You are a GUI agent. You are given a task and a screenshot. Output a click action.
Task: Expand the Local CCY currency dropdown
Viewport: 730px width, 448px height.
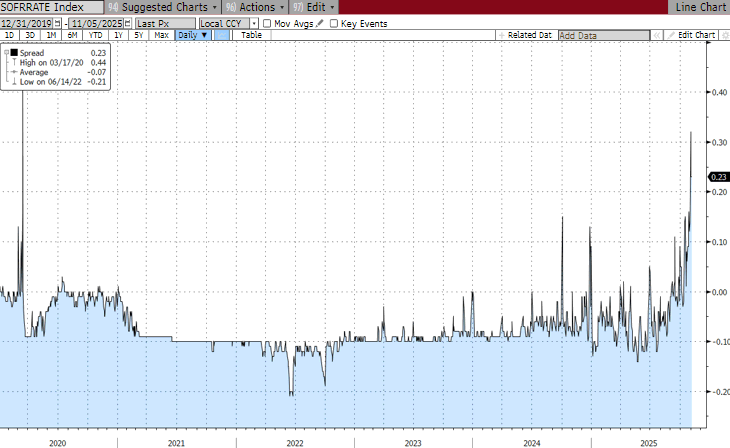point(253,22)
